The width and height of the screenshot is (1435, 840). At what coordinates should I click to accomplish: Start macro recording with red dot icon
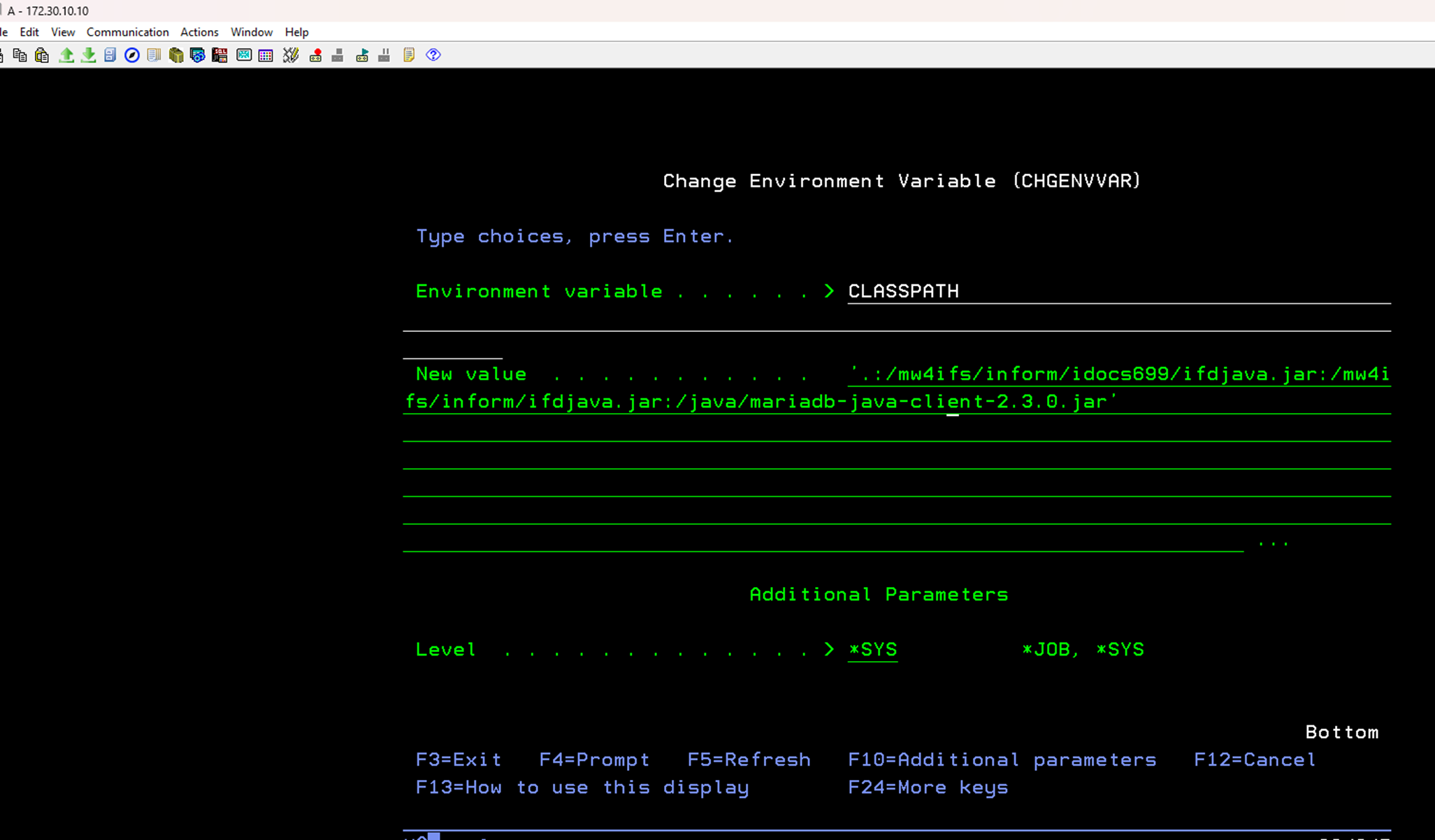point(316,55)
